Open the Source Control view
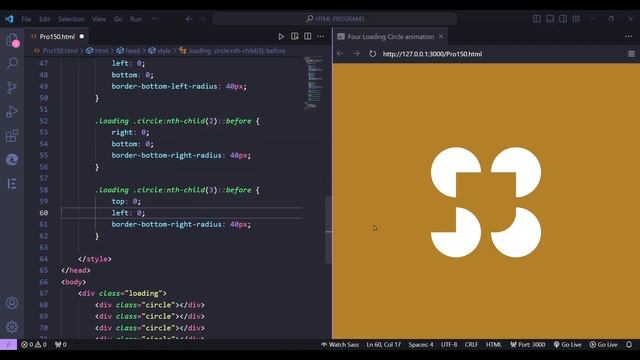Image resolution: width=640 pixels, height=360 pixels. coord(12,87)
